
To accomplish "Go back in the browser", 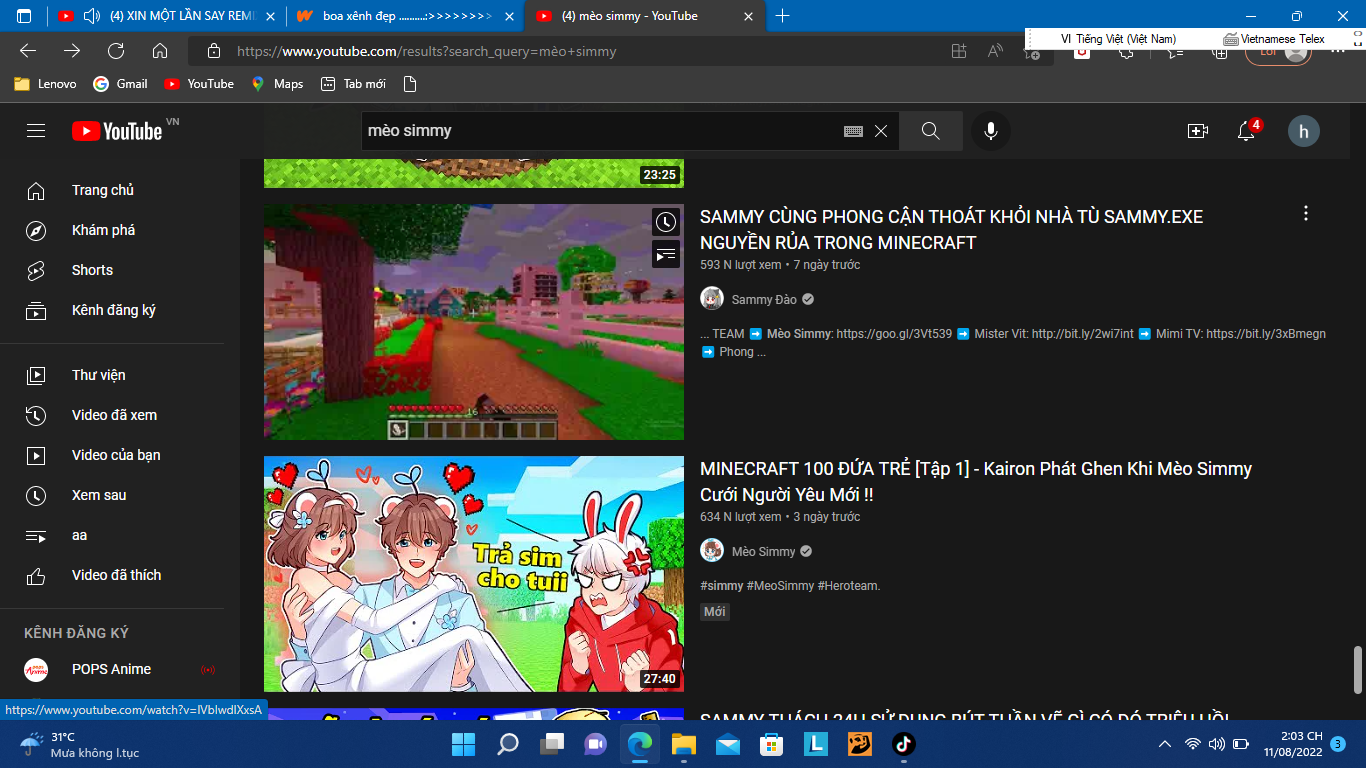I will (x=28, y=51).
